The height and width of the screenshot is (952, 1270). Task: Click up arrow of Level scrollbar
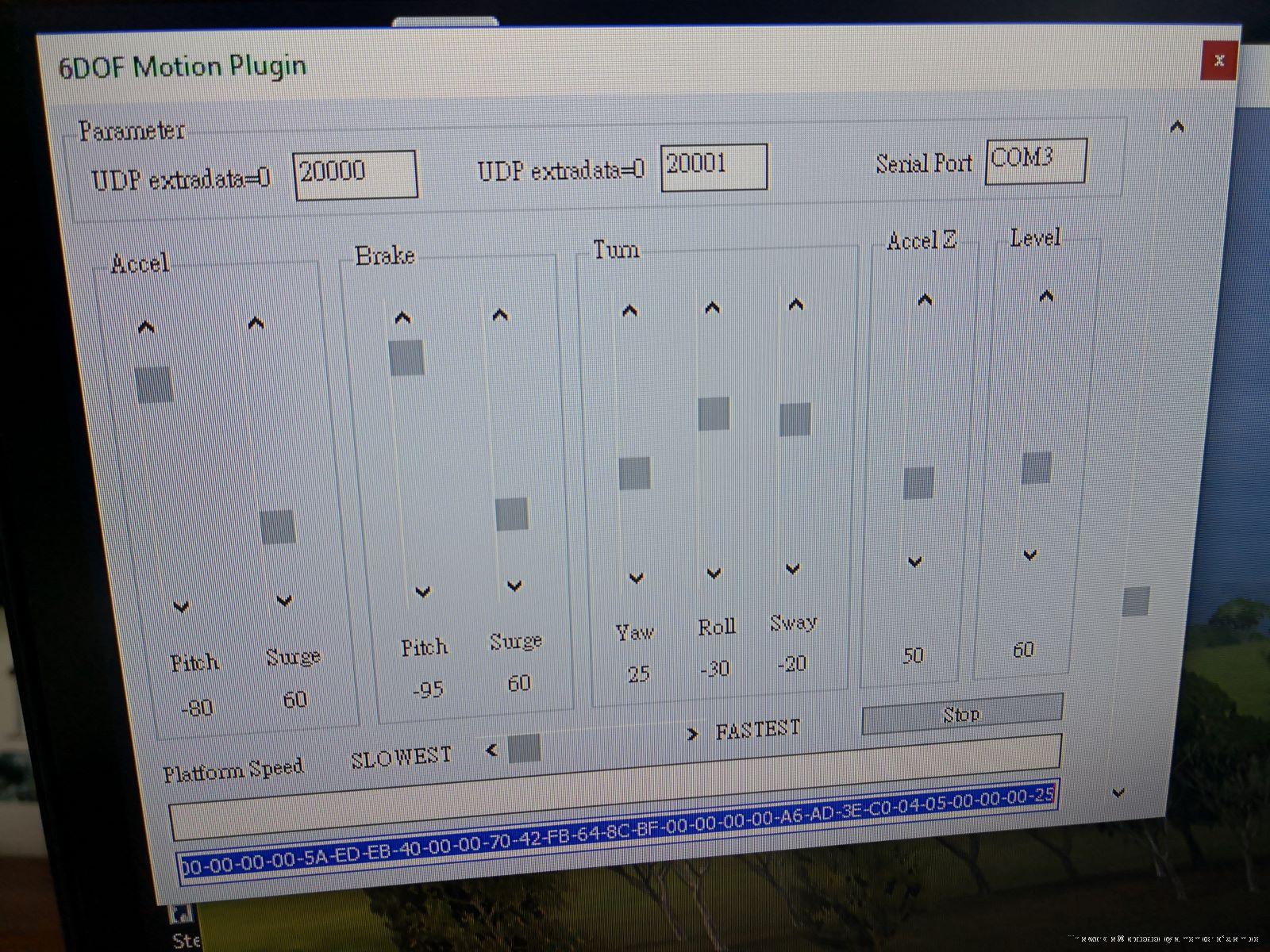(1046, 297)
